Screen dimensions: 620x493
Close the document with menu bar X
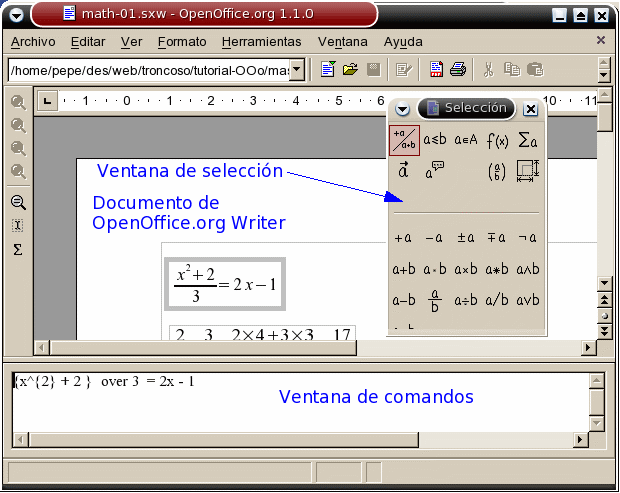point(601,40)
